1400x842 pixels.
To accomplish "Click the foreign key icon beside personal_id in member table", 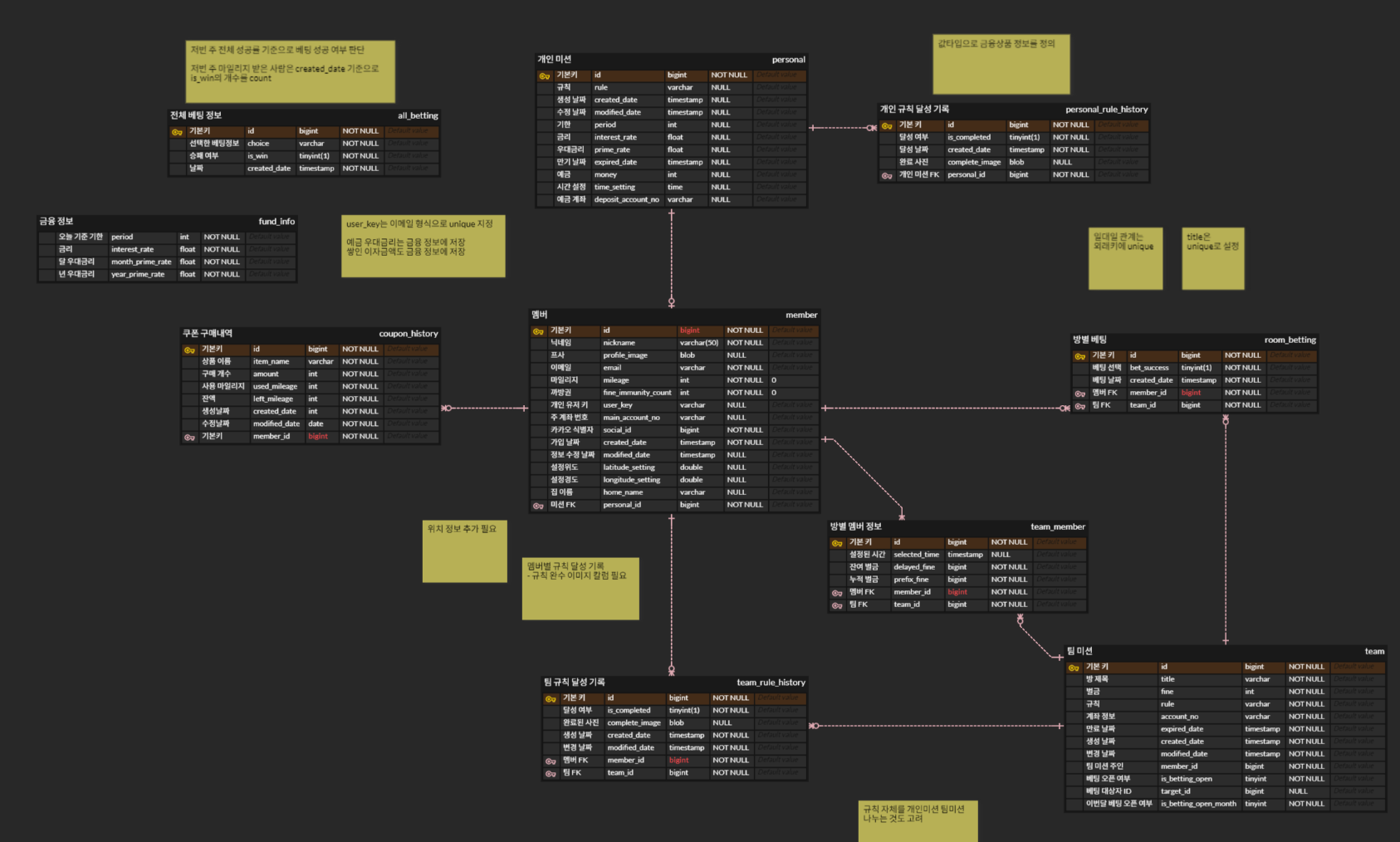I will [x=538, y=506].
